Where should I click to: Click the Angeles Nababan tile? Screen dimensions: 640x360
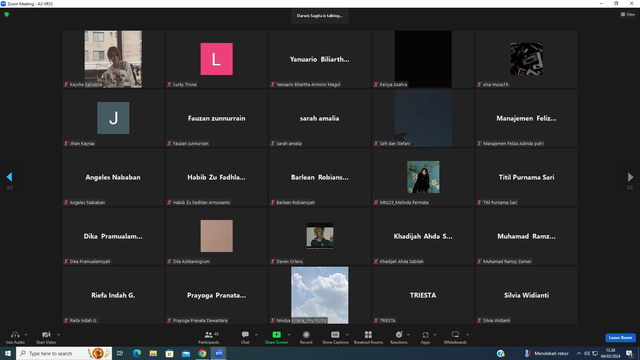(113, 177)
